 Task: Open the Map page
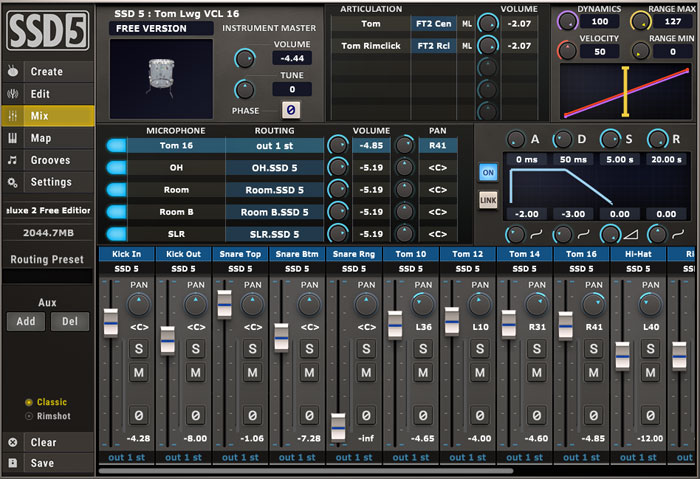click(48, 138)
